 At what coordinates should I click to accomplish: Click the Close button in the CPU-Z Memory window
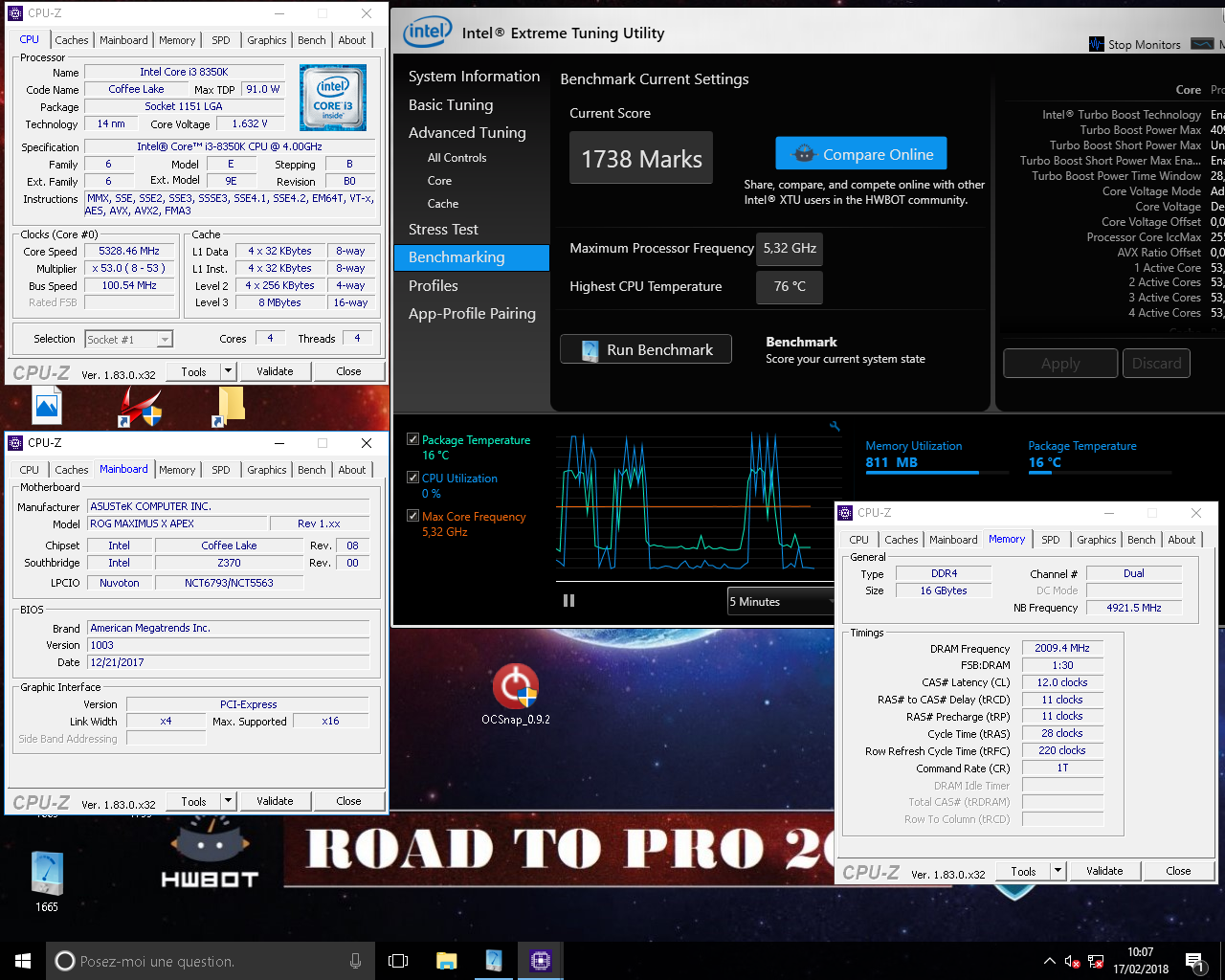(x=1178, y=871)
